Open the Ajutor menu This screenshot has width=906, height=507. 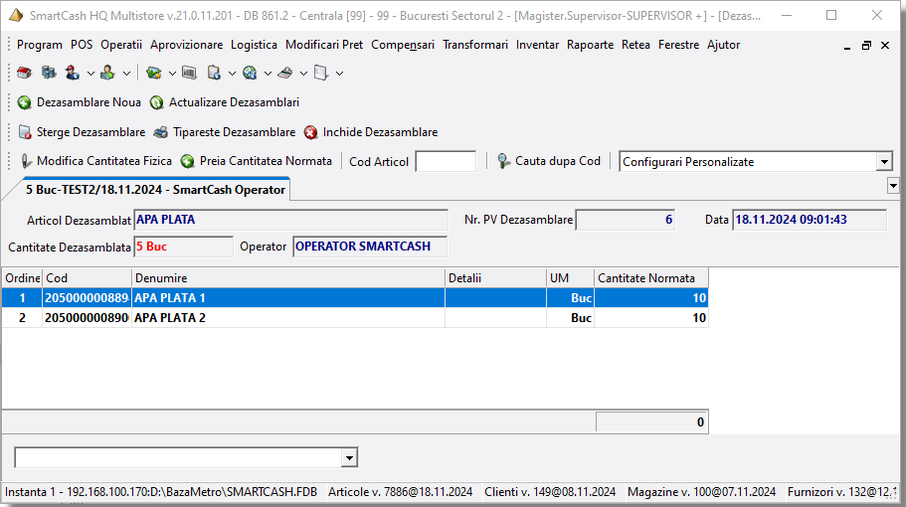pos(723,45)
